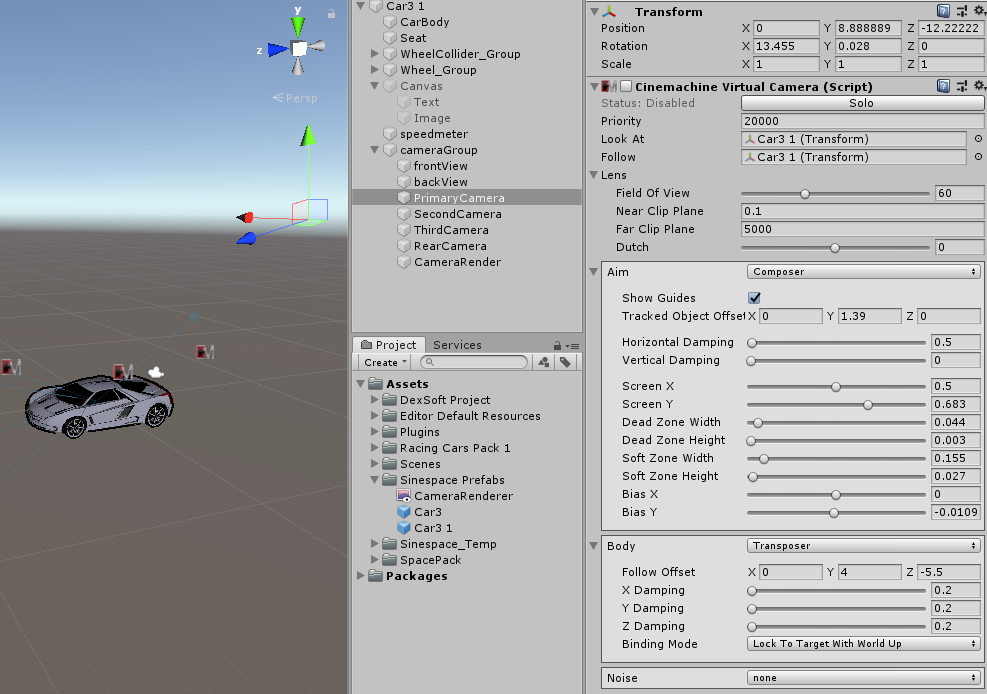987x694 pixels.
Task: Open the Body Transposer dropdown
Action: click(x=862, y=546)
